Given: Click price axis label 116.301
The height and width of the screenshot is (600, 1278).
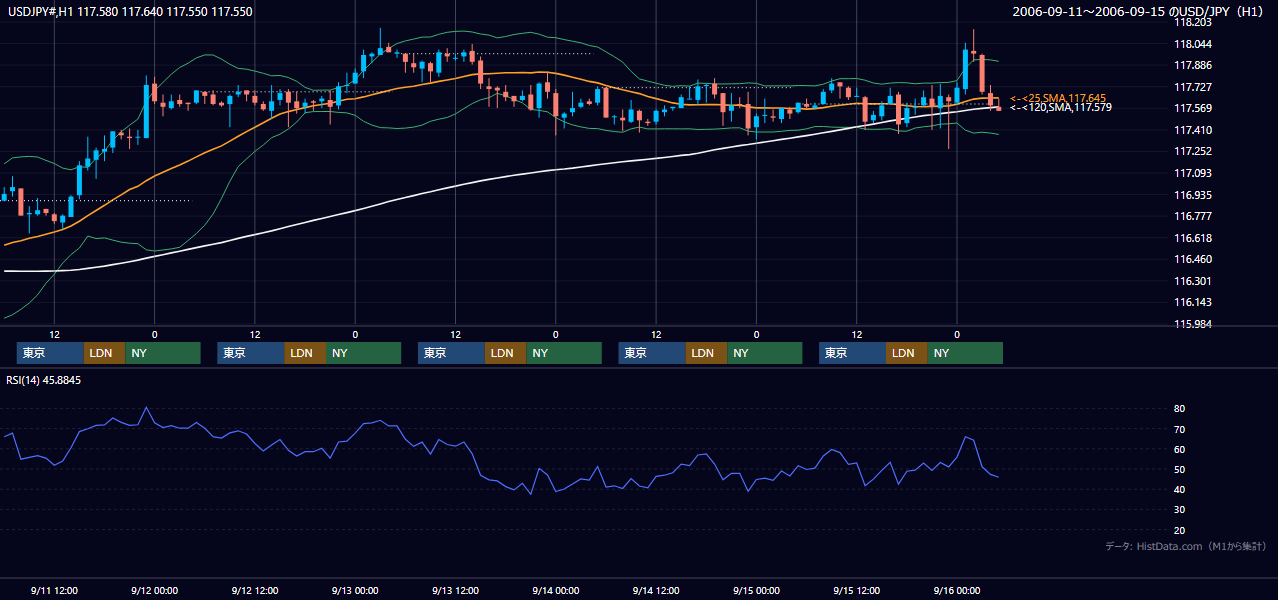Looking at the screenshot, I should point(1192,281).
